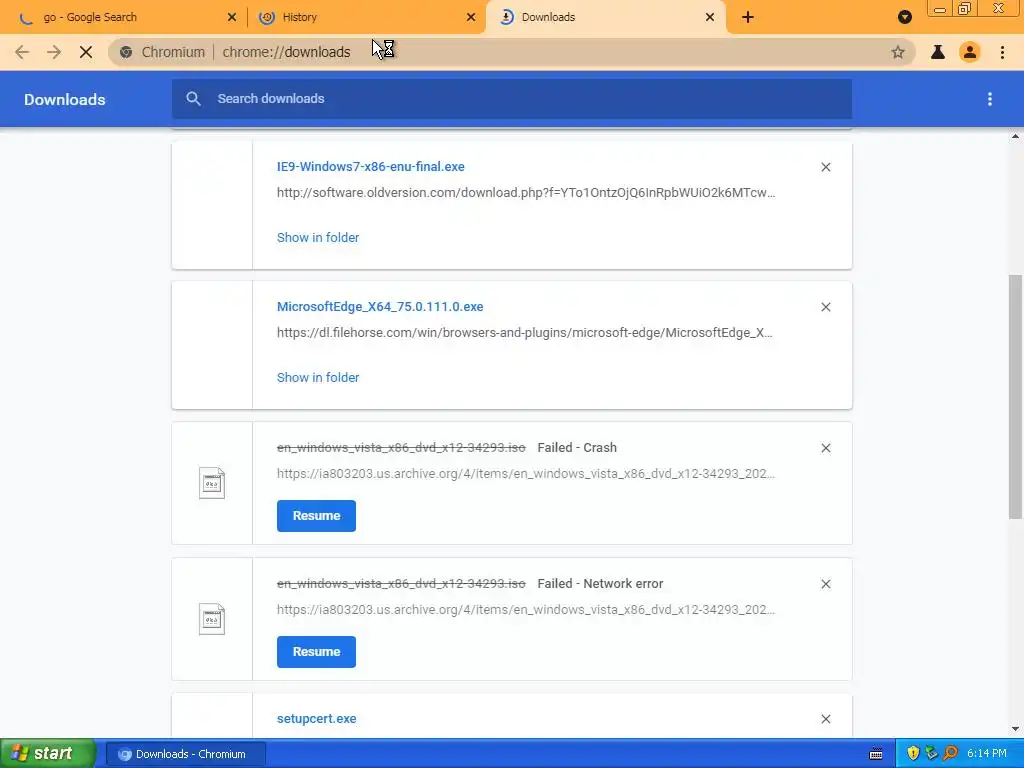
Task: Show IE9 installer in folder
Action: 318,238
